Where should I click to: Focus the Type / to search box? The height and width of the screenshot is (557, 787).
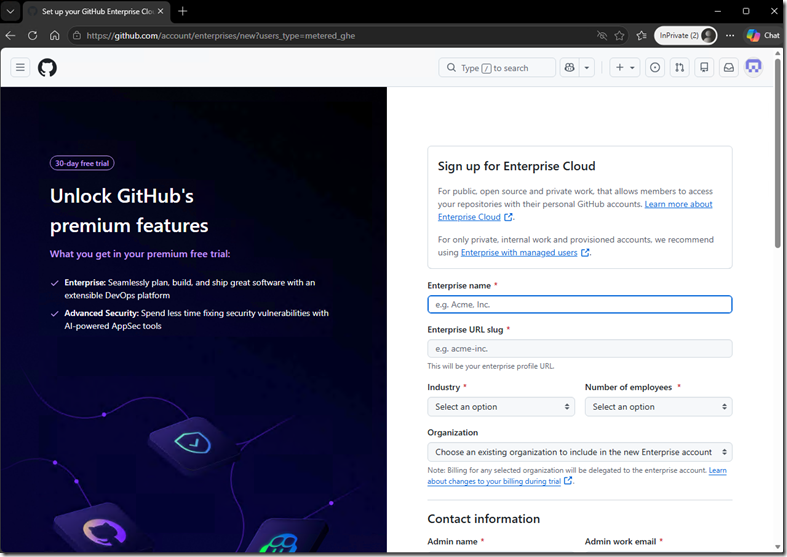(x=497, y=67)
